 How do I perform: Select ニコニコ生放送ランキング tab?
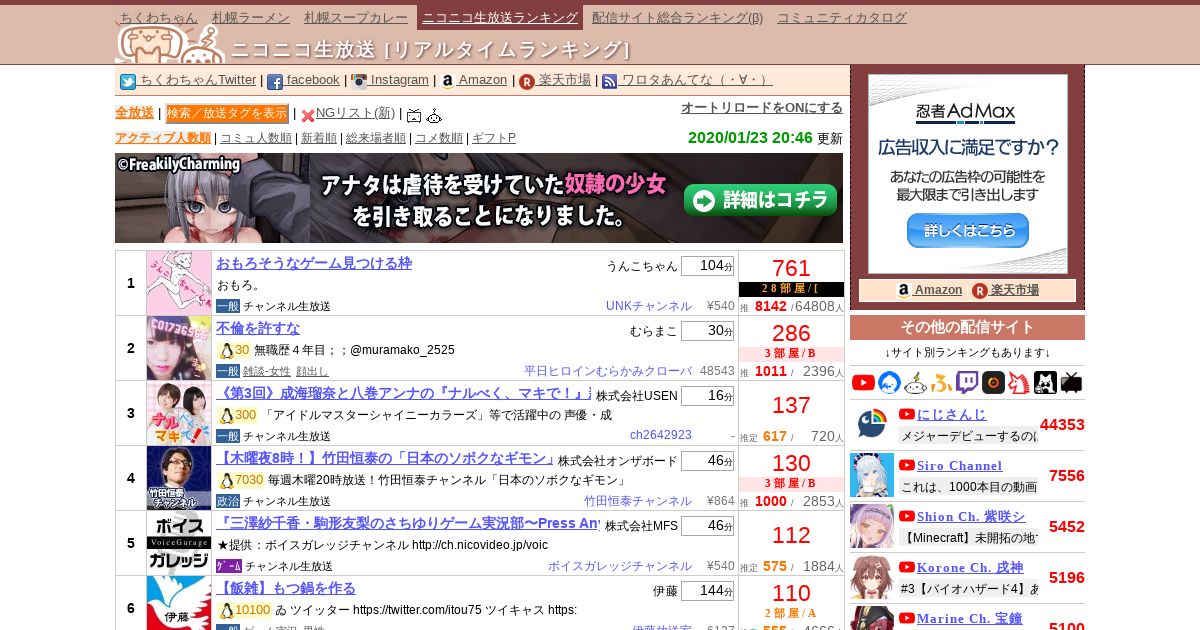click(500, 17)
